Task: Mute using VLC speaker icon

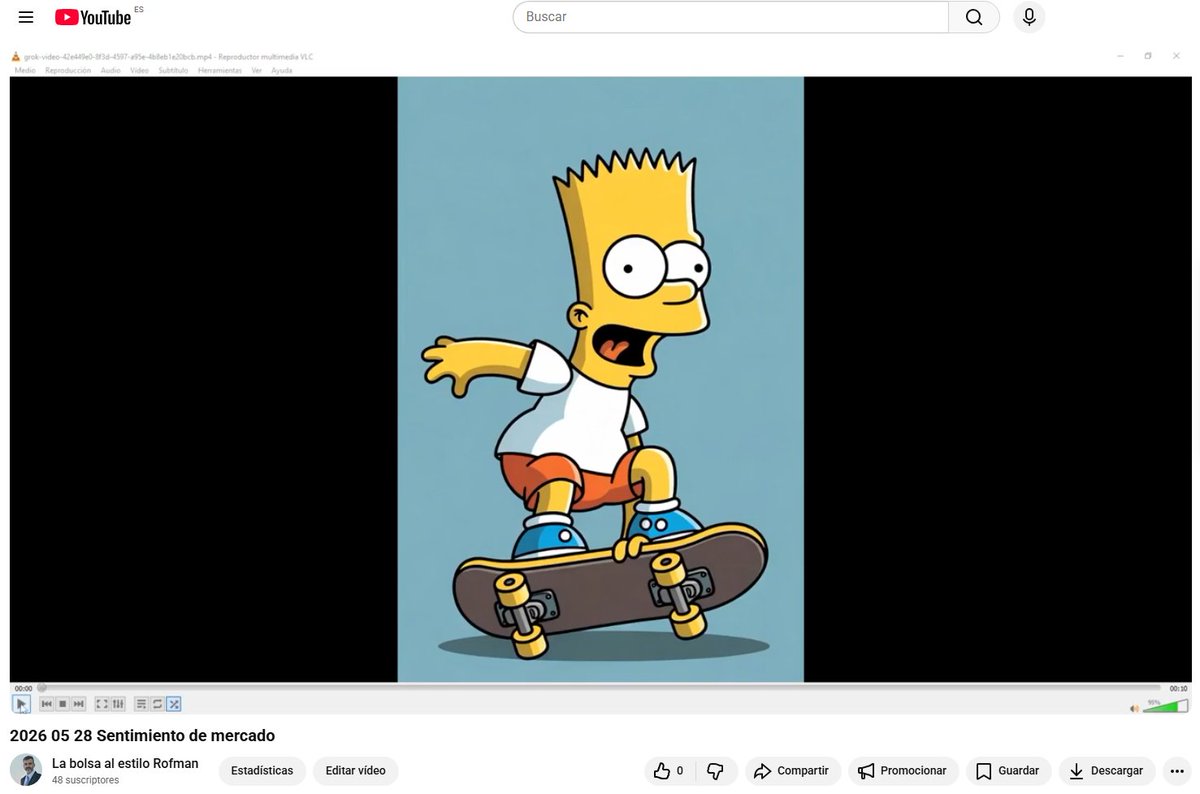Action: point(1134,708)
